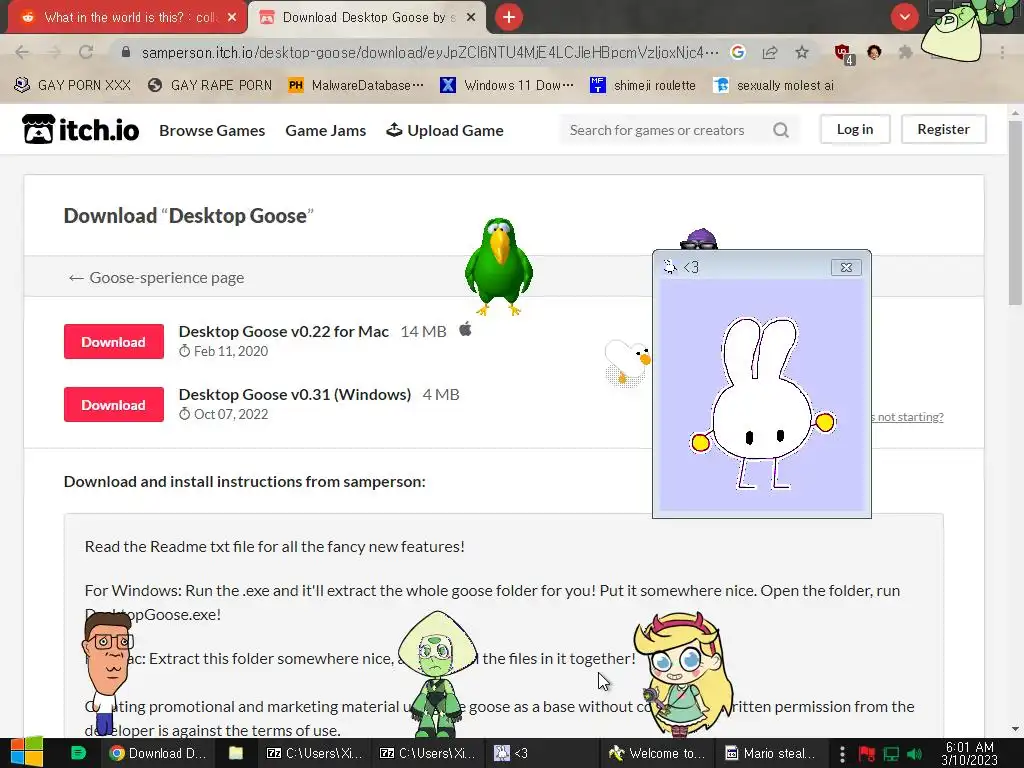Open File Explorer from taskbar
This screenshot has height=768, width=1024.
pos(236,753)
